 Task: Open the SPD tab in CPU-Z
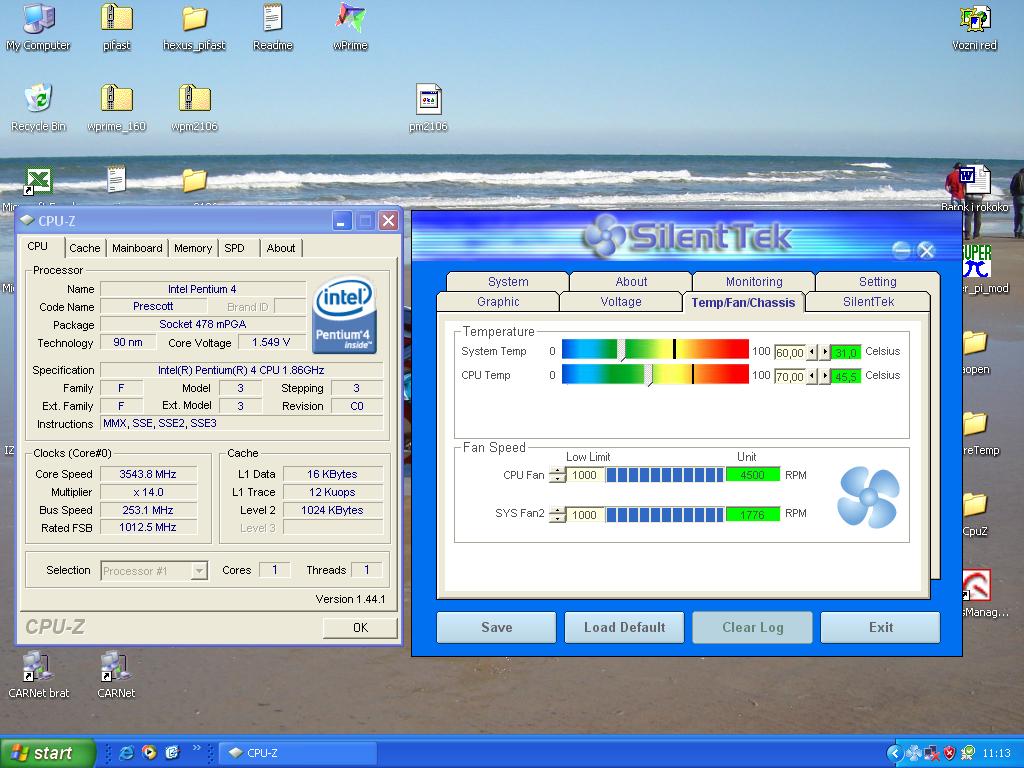pyautogui.click(x=234, y=248)
